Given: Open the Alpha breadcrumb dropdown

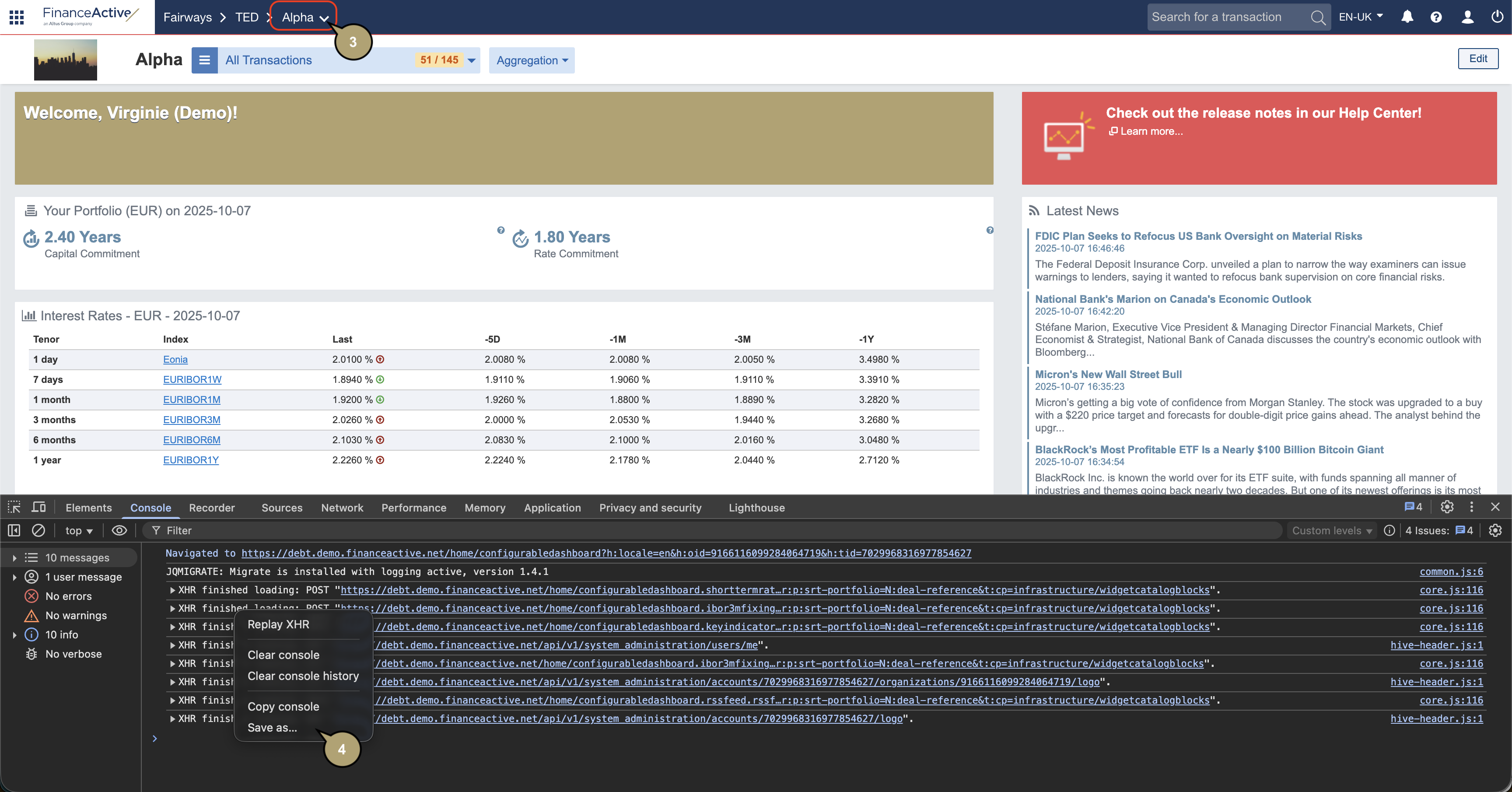Looking at the screenshot, I should (x=304, y=18).
